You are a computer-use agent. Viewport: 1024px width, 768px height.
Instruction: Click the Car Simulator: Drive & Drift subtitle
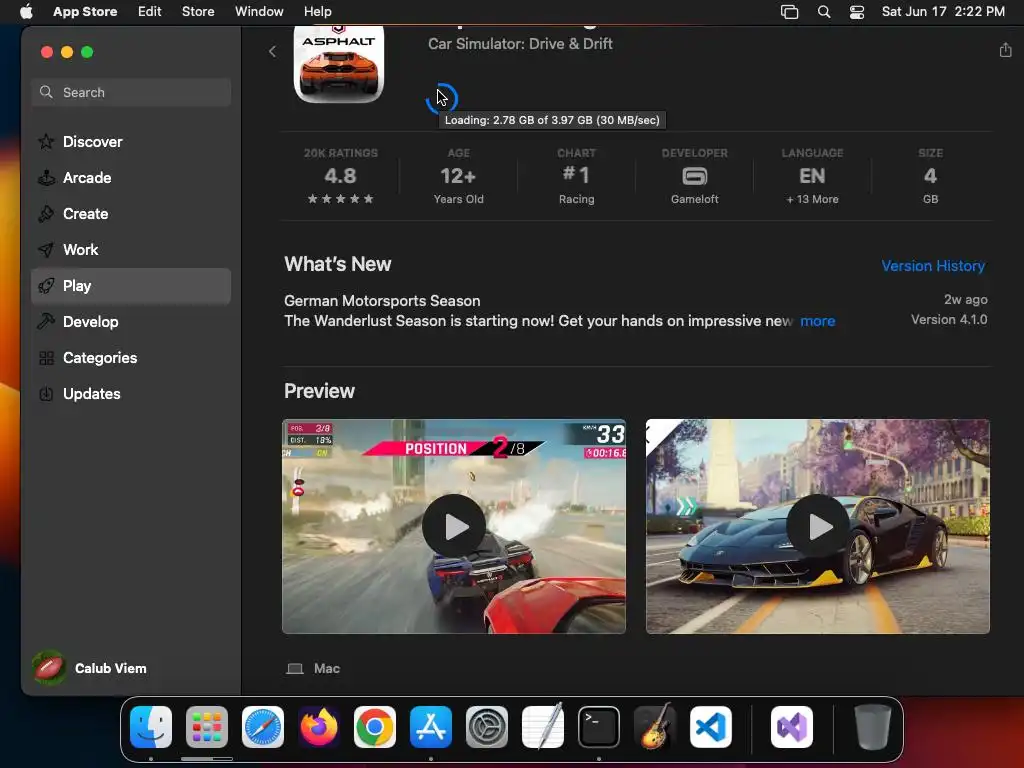tap(520, 44)
